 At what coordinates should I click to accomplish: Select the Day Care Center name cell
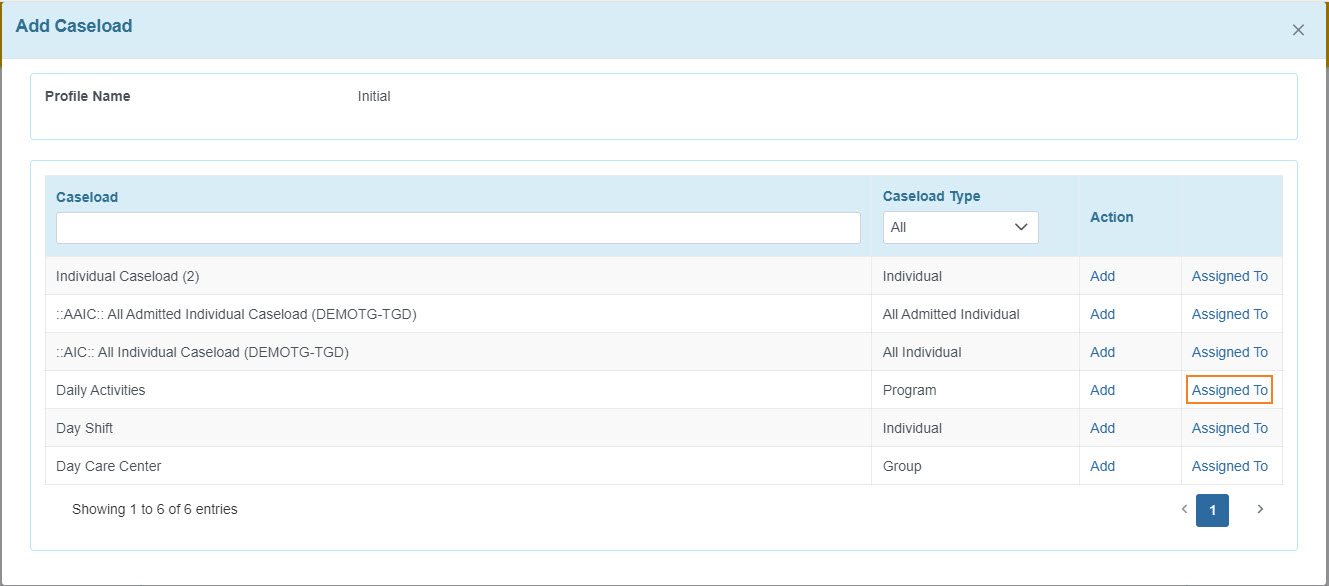click(x=458, y=466)
